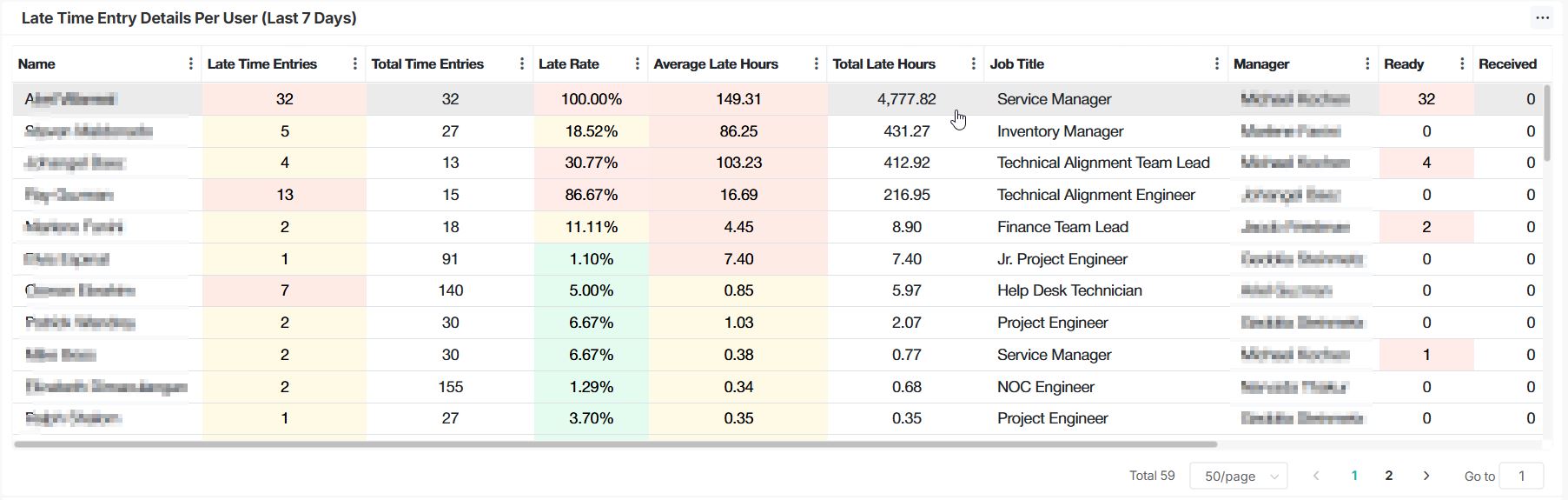The image size is (1568, 500).
Task: Expand the 50/page page size dropdown
Action: click(1238, 477)
